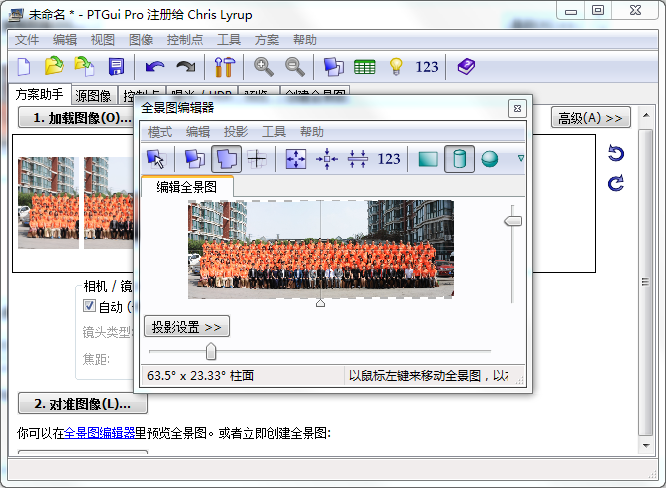Select spherical projection globe icon

489,159
